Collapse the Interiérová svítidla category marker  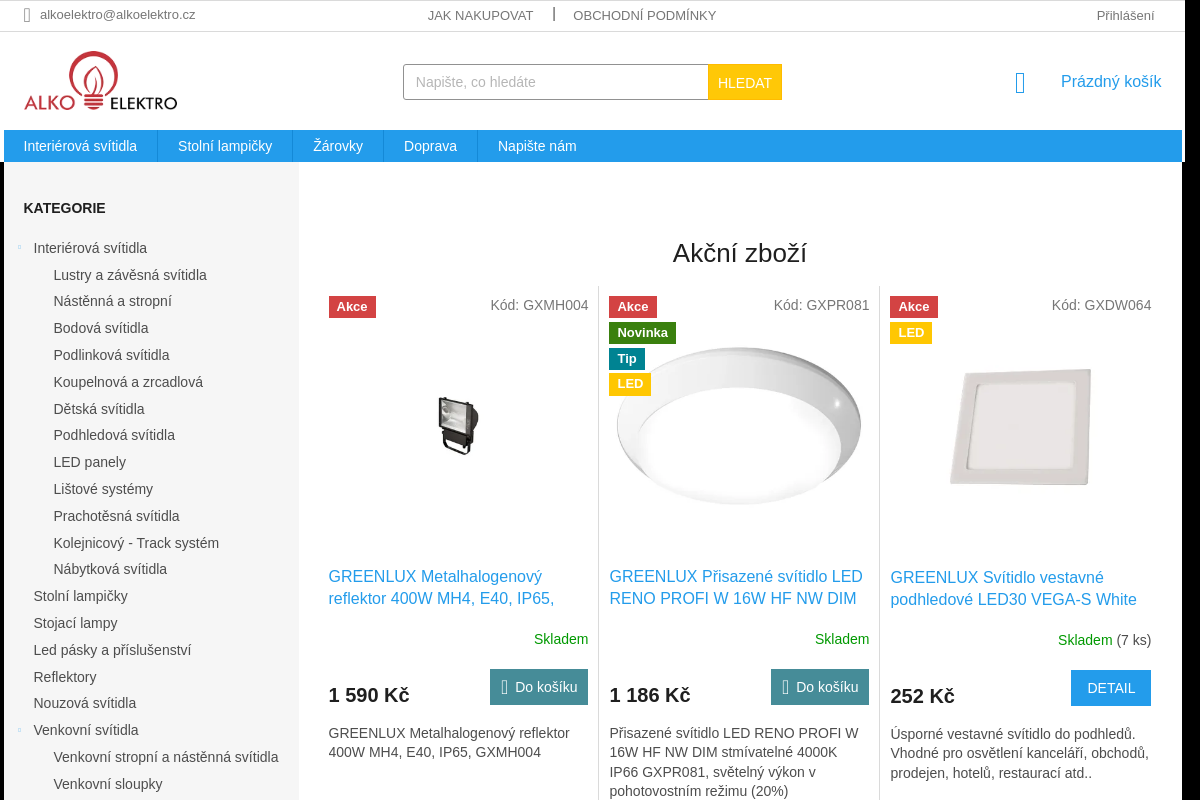tap(19, 247)
